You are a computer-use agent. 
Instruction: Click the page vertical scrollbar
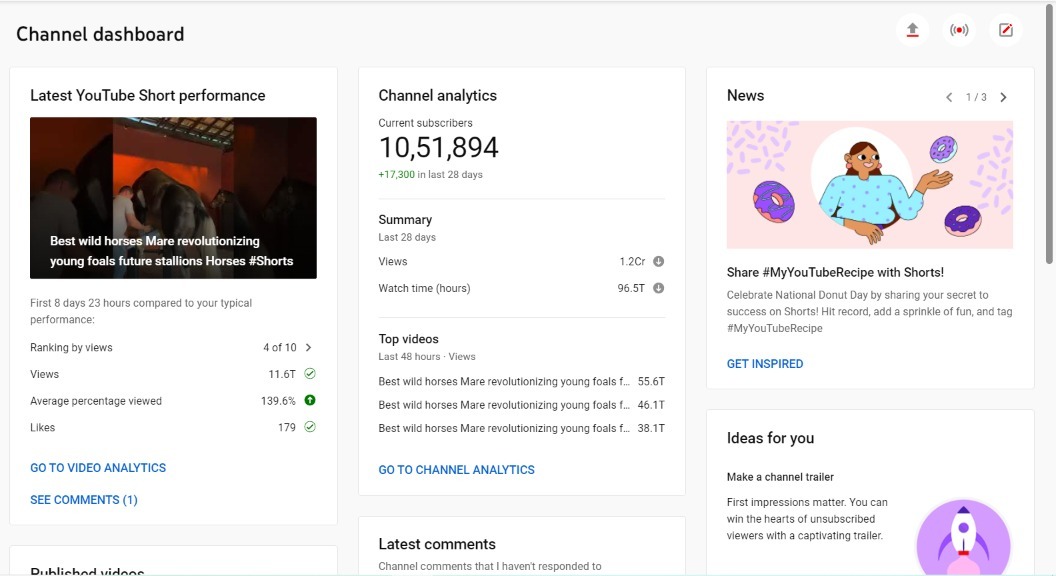coord(1049,135)
